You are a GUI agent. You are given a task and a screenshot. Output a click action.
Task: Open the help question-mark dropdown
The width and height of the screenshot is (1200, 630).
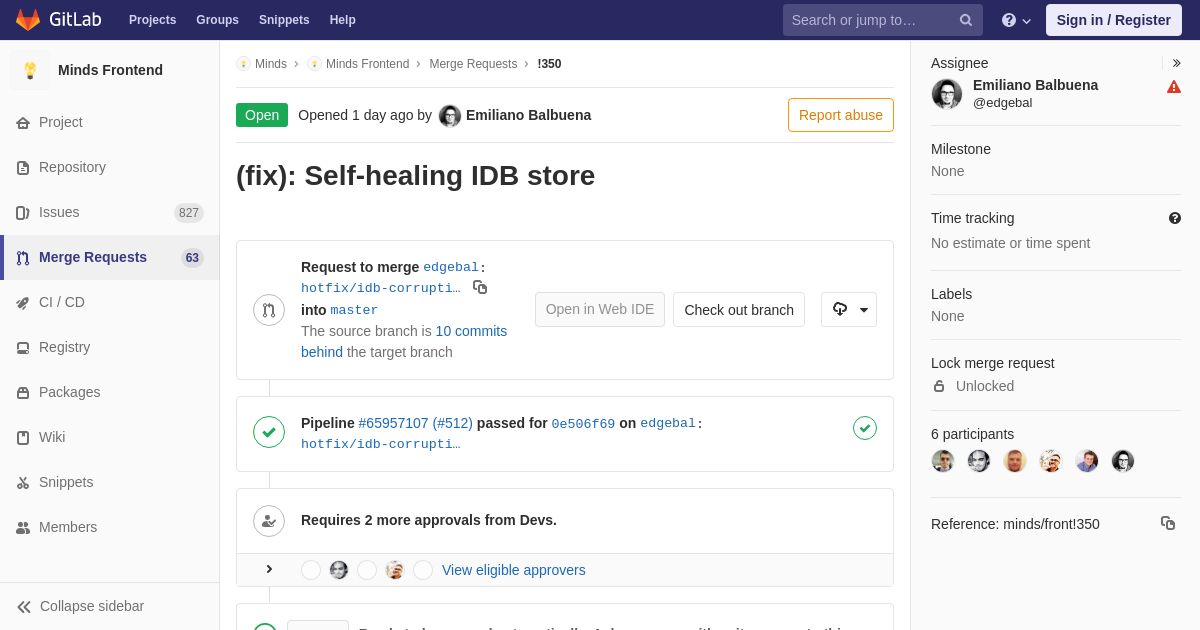coord(1016,20)
